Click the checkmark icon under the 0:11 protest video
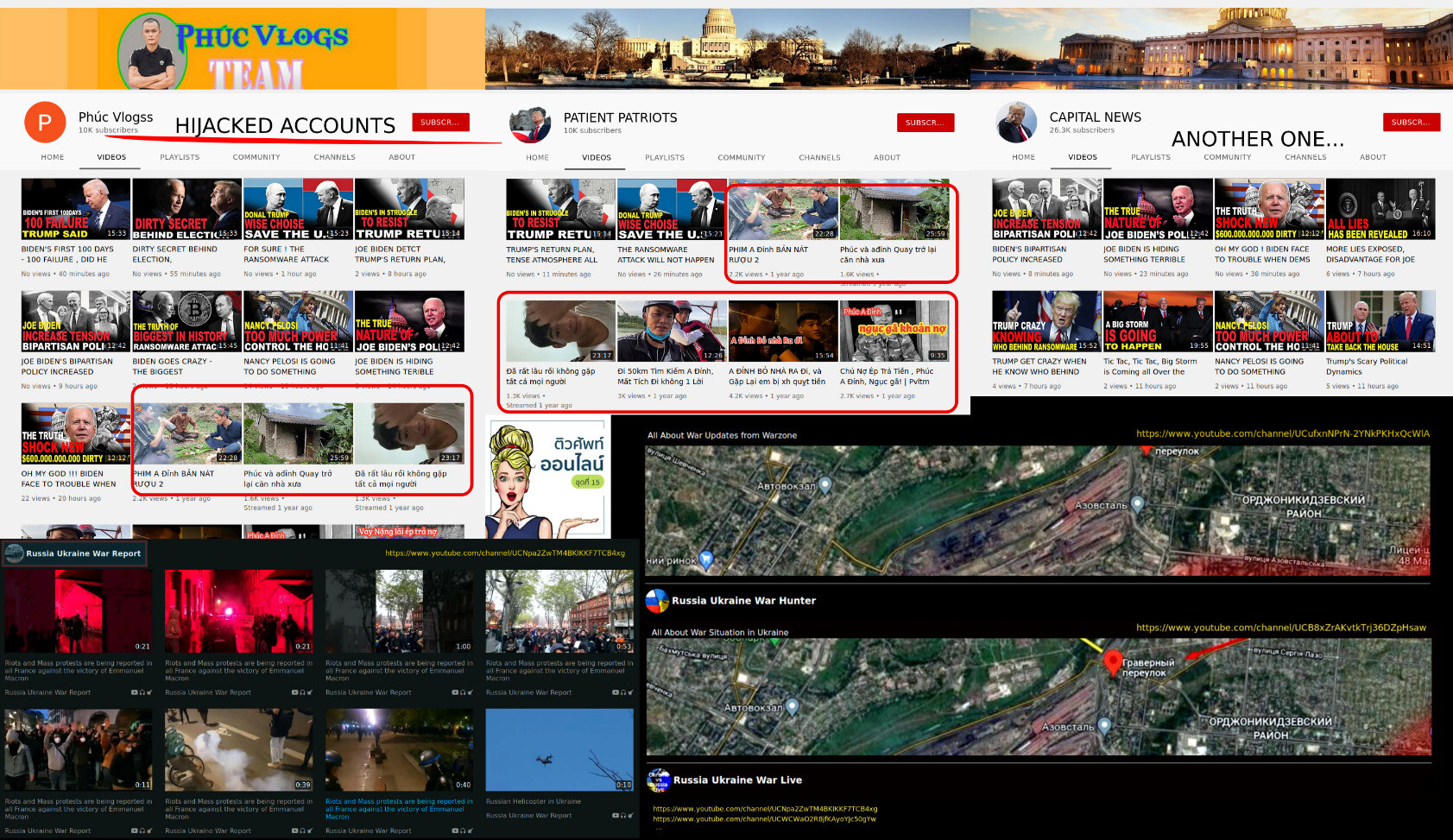 click(x=150, y=831)
